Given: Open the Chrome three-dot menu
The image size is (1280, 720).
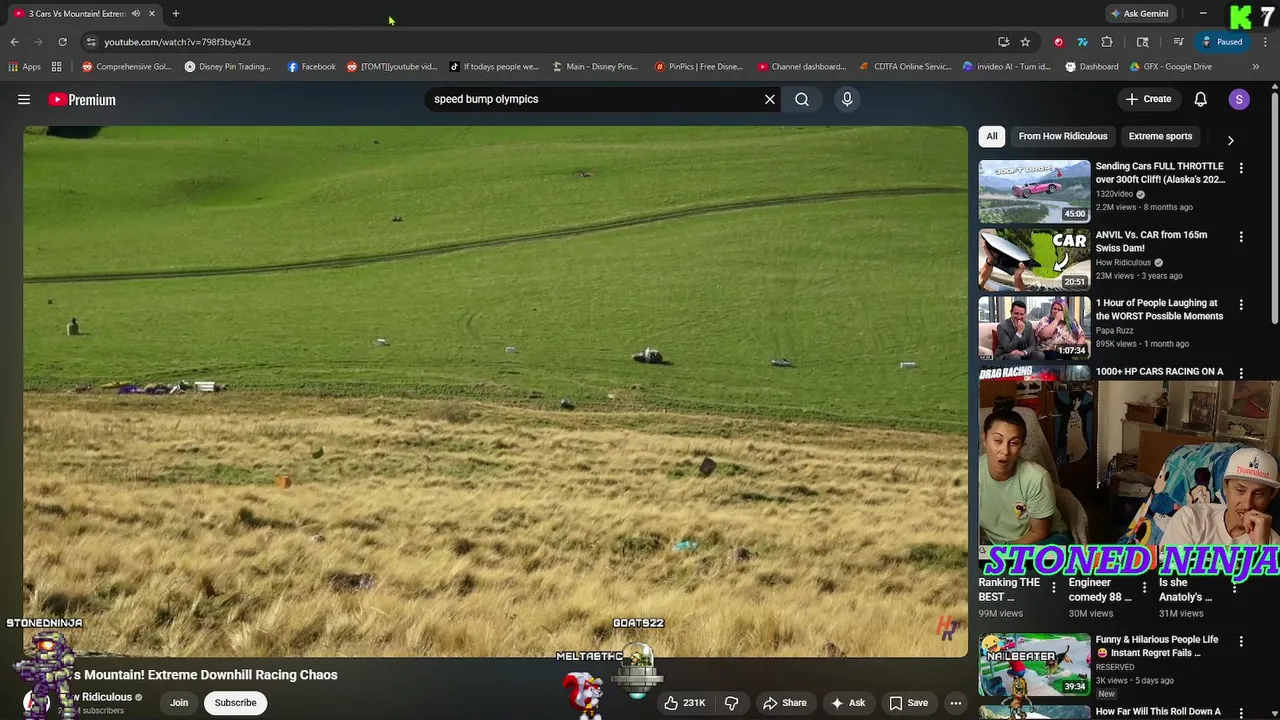Looking at the screenshot, I should coord(1265,42).
